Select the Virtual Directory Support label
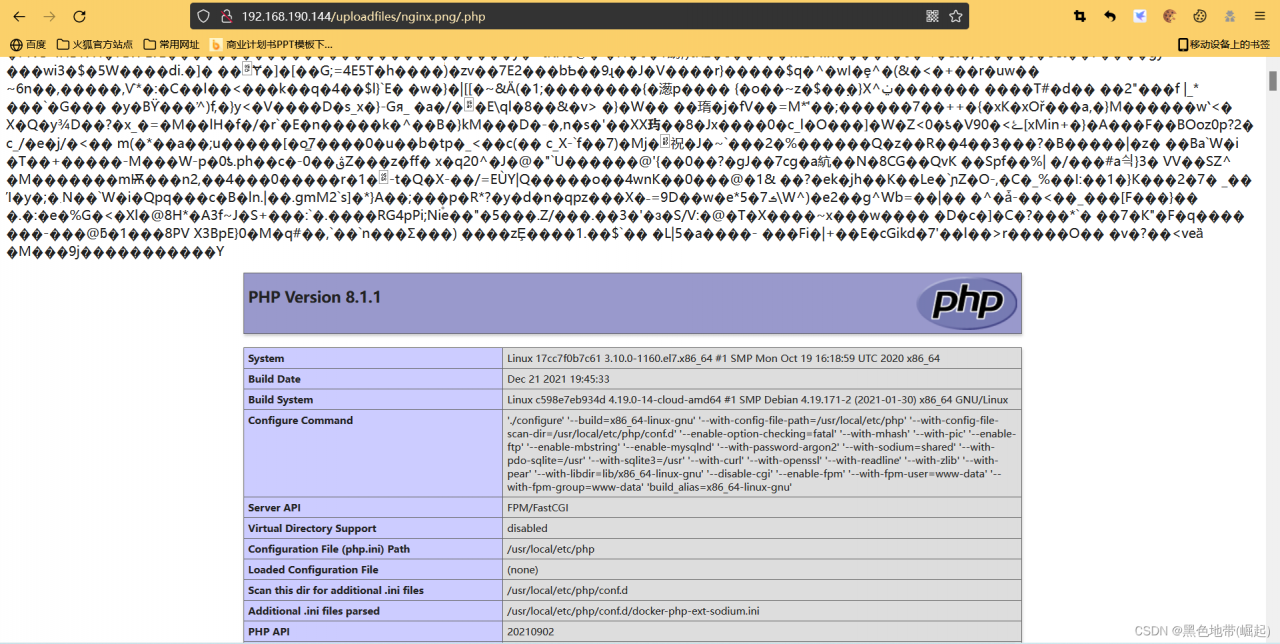Viewport: 1280px width, 644px height. click(373, 528)
